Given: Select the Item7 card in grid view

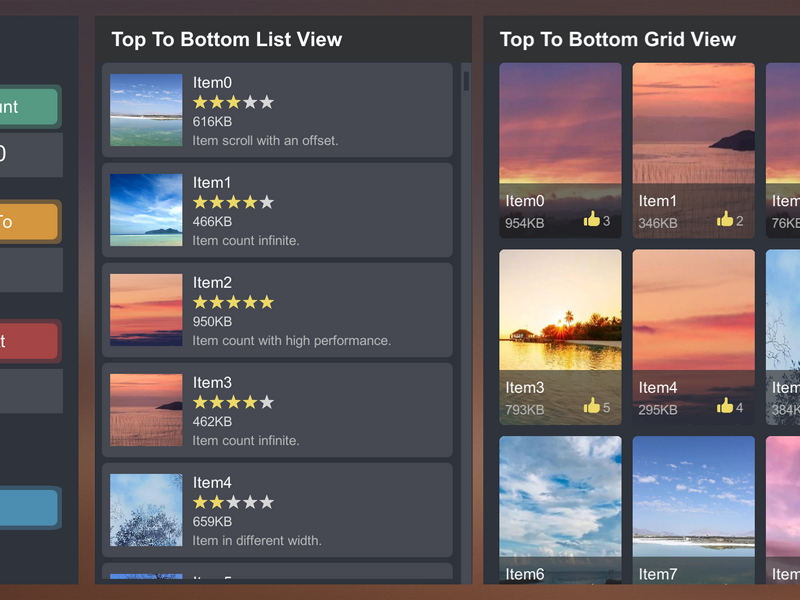Looking at the screenshot, I should 693,510.
